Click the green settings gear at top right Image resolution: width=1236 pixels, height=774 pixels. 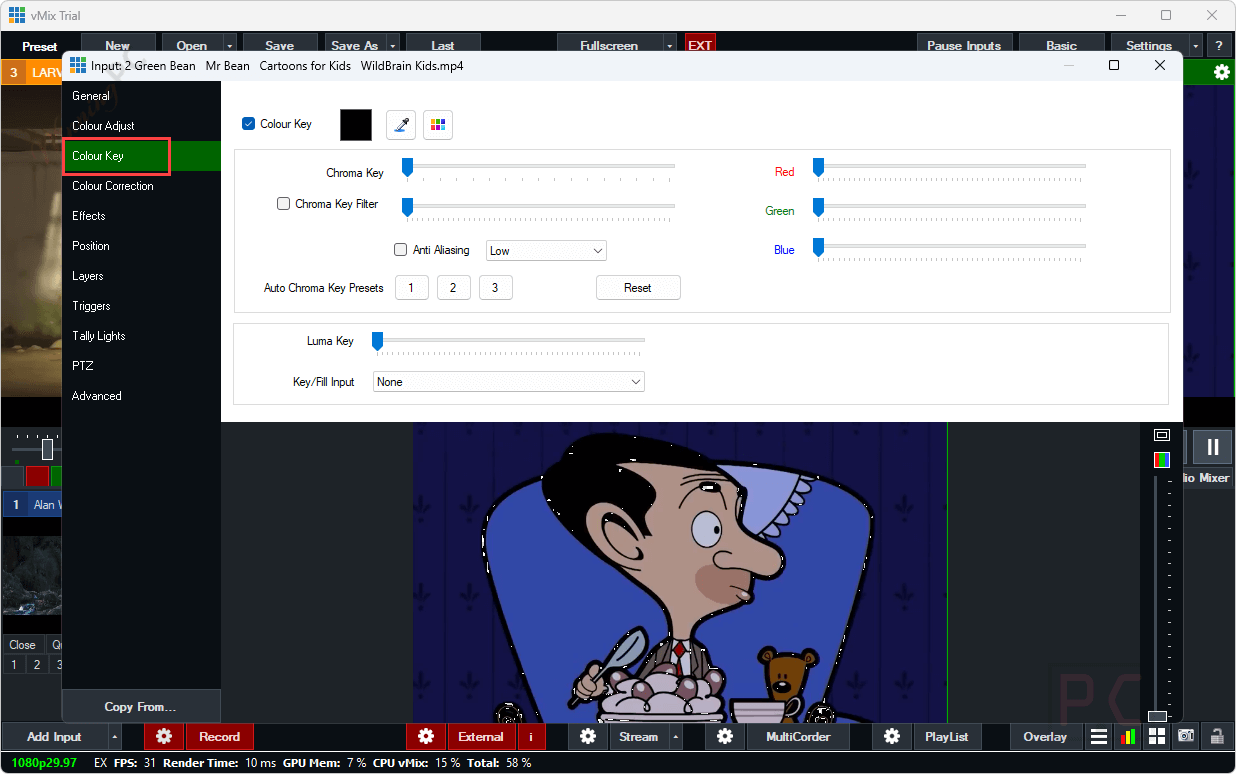coord(1221,72)
